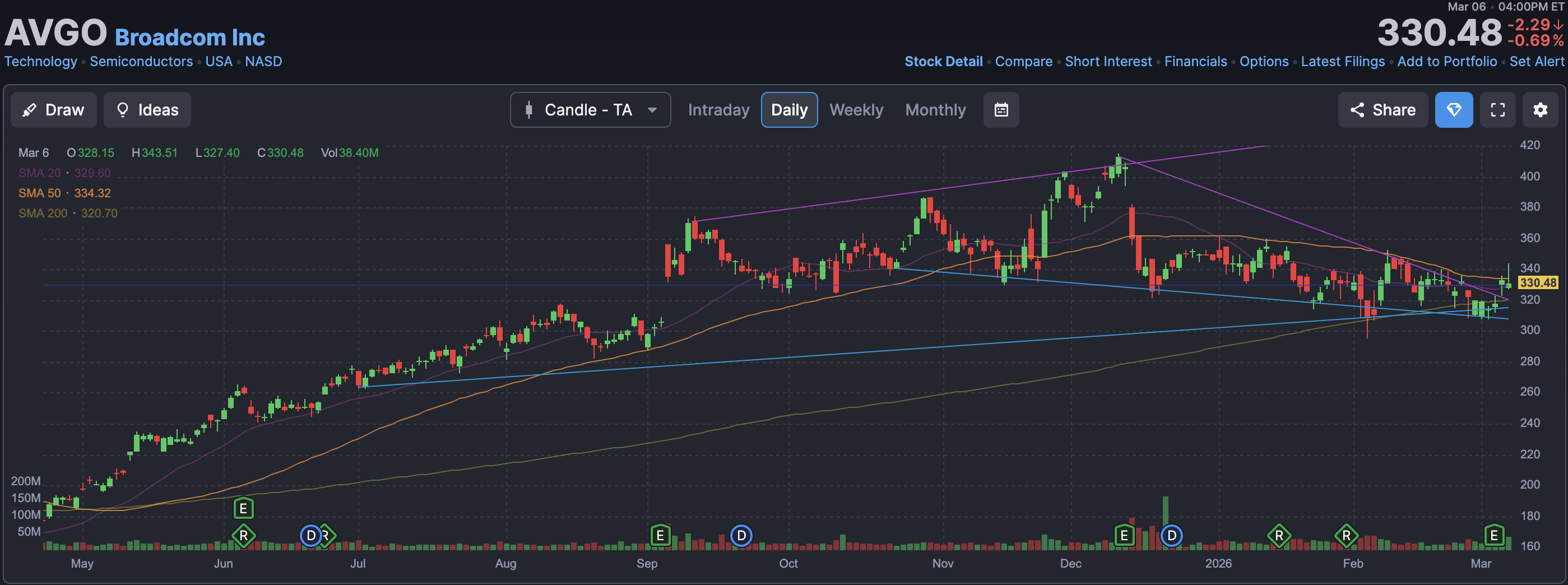Open the USA country link
The width and height of the screenshot is (1568, 585).
tap(219, 62)
